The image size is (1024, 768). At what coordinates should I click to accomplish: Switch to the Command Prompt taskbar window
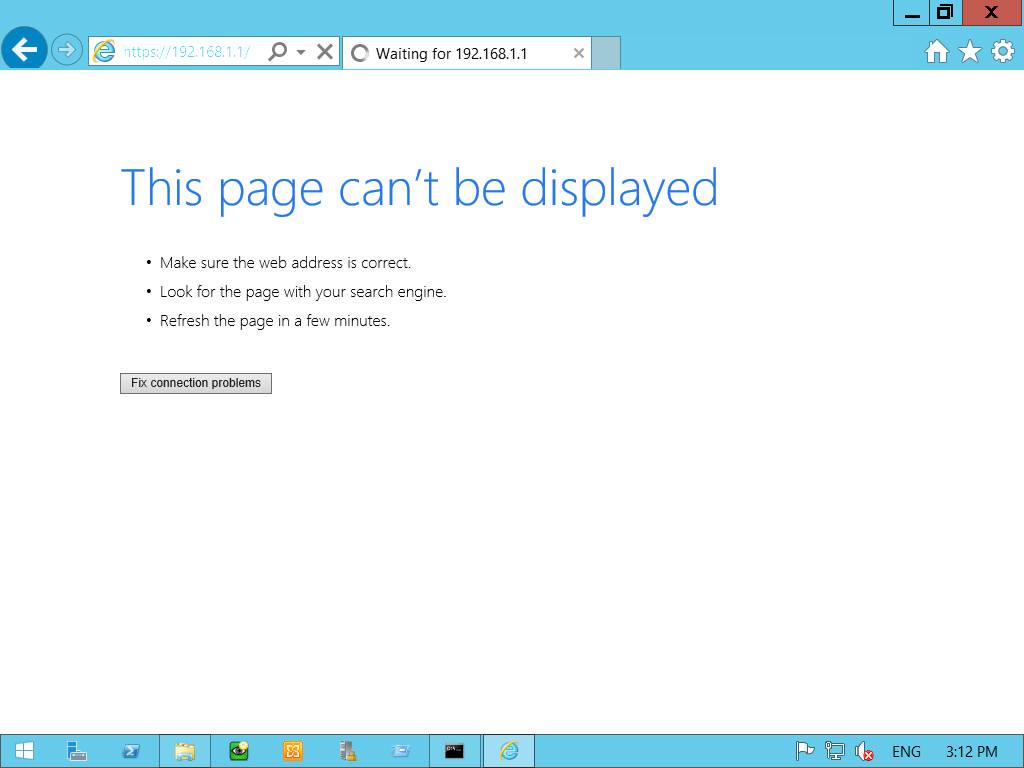point(455,751)
